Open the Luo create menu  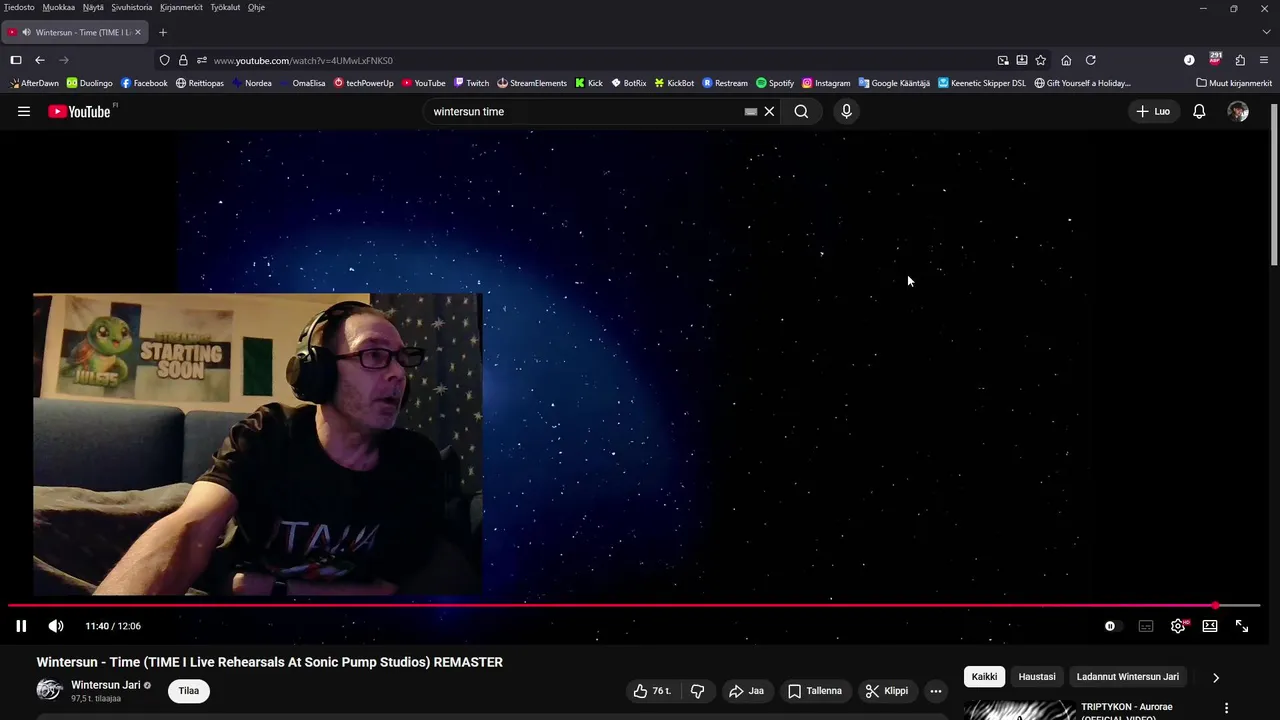point(1153,111)
